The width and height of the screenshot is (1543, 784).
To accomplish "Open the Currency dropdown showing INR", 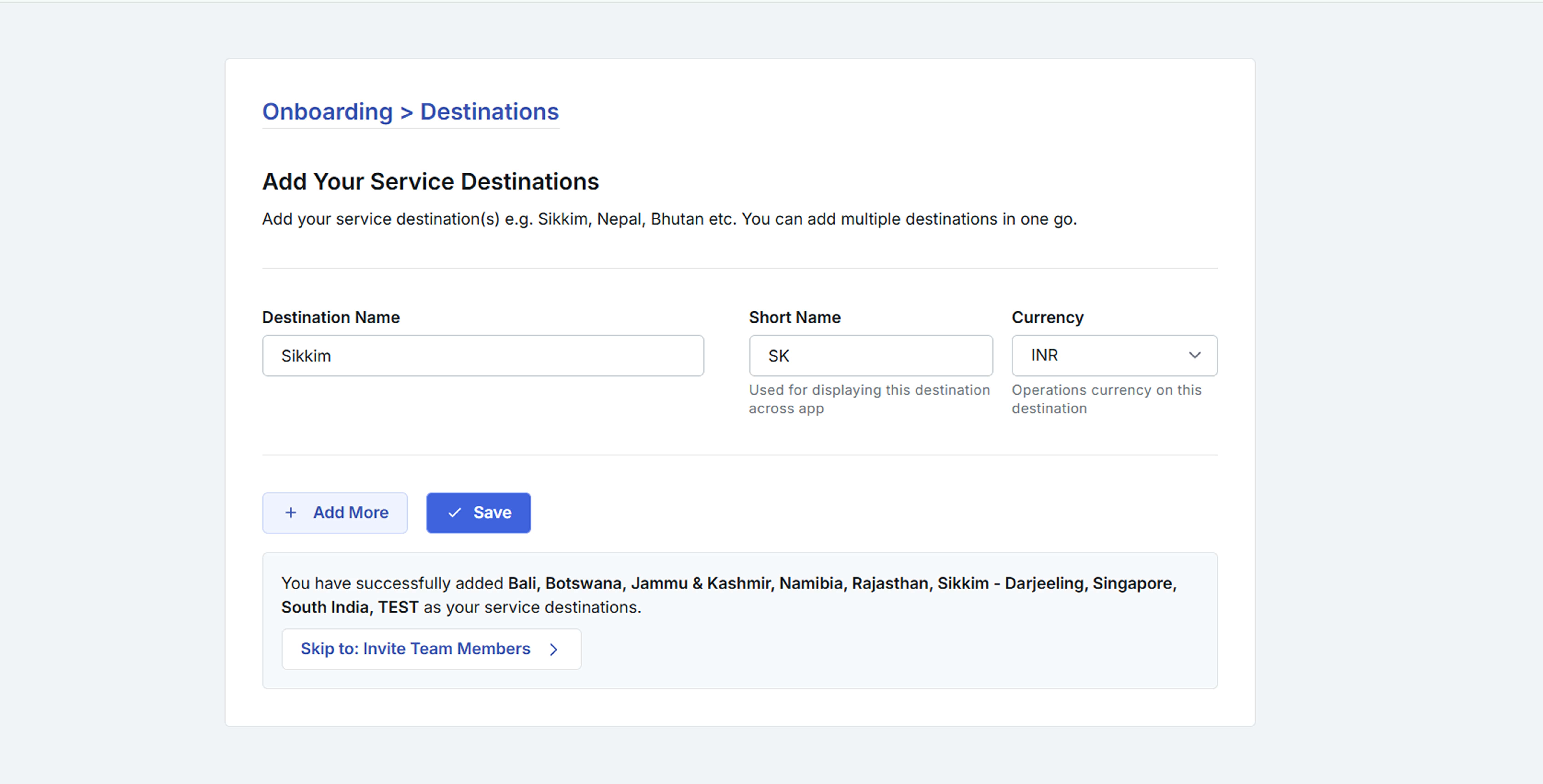I will pyautogui.click(x=1114, y=355).
